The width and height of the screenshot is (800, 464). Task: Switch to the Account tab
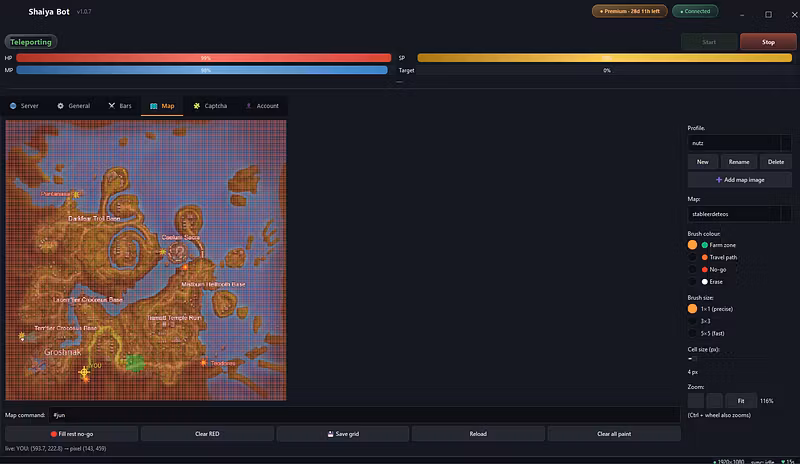click(x=262, y=106)
